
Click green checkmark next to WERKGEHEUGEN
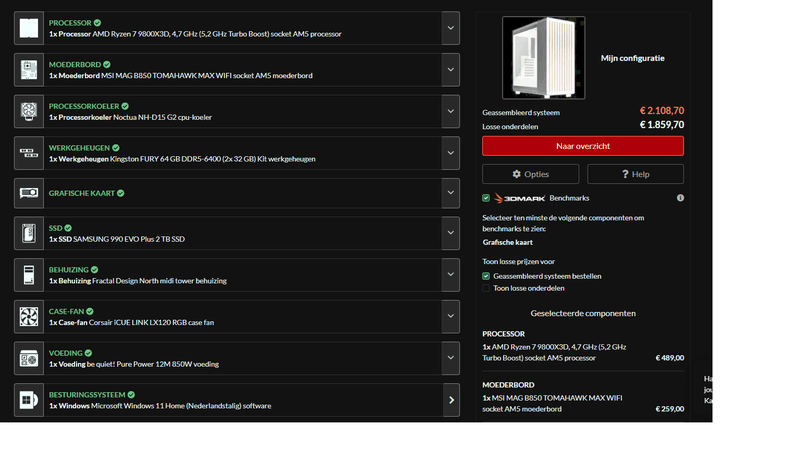click(x=116, y=148)
